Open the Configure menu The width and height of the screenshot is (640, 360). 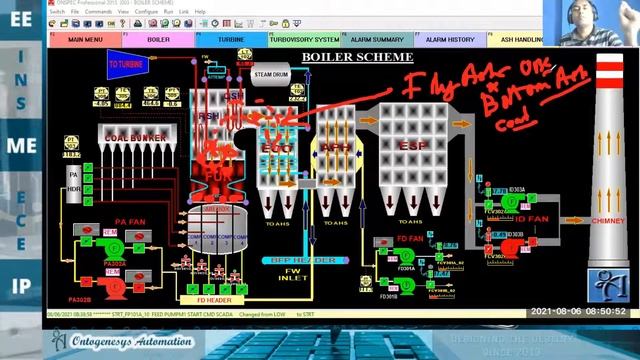(146, 12)
